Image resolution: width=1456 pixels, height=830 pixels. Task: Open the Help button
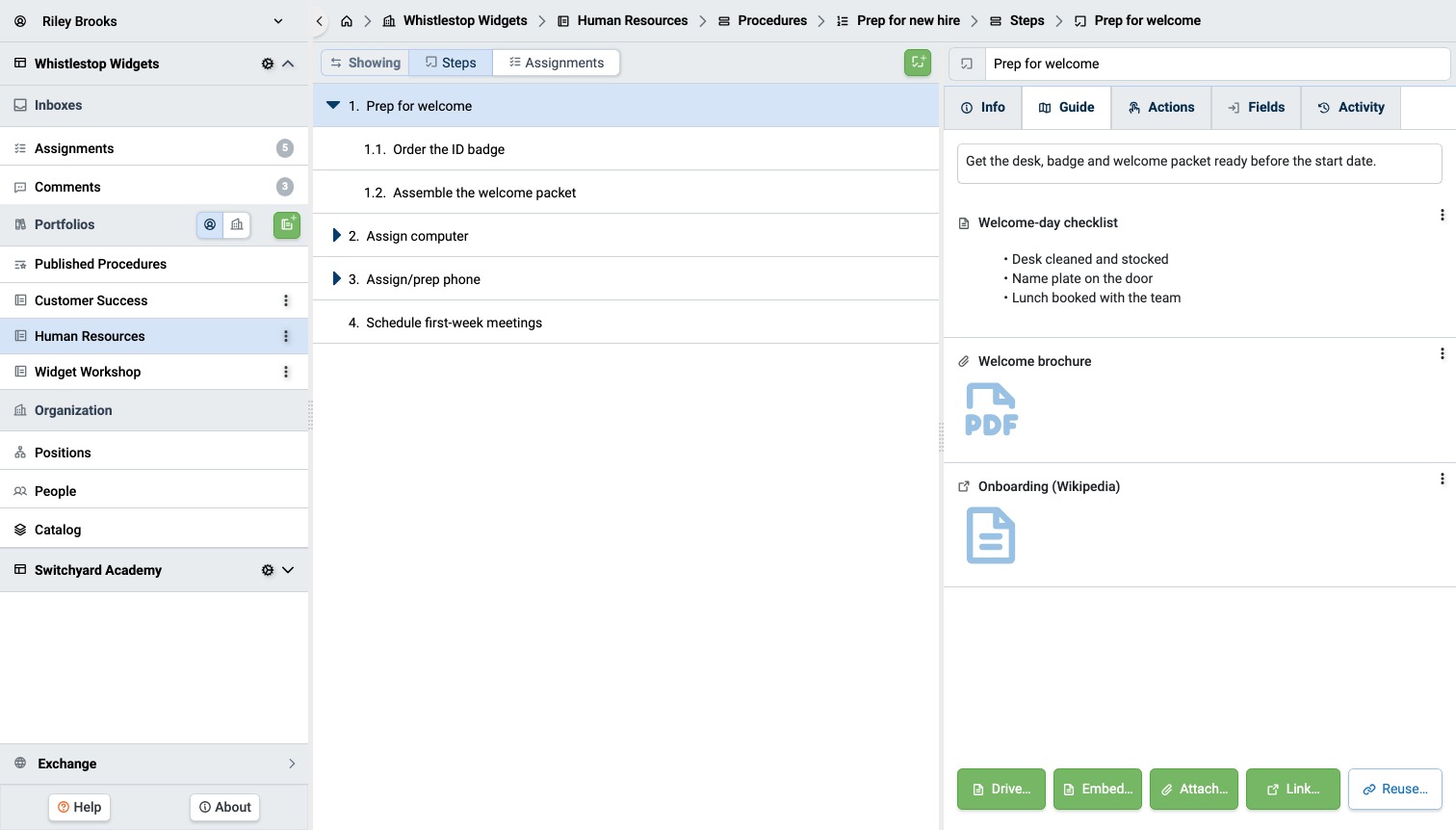pos(80,807)
